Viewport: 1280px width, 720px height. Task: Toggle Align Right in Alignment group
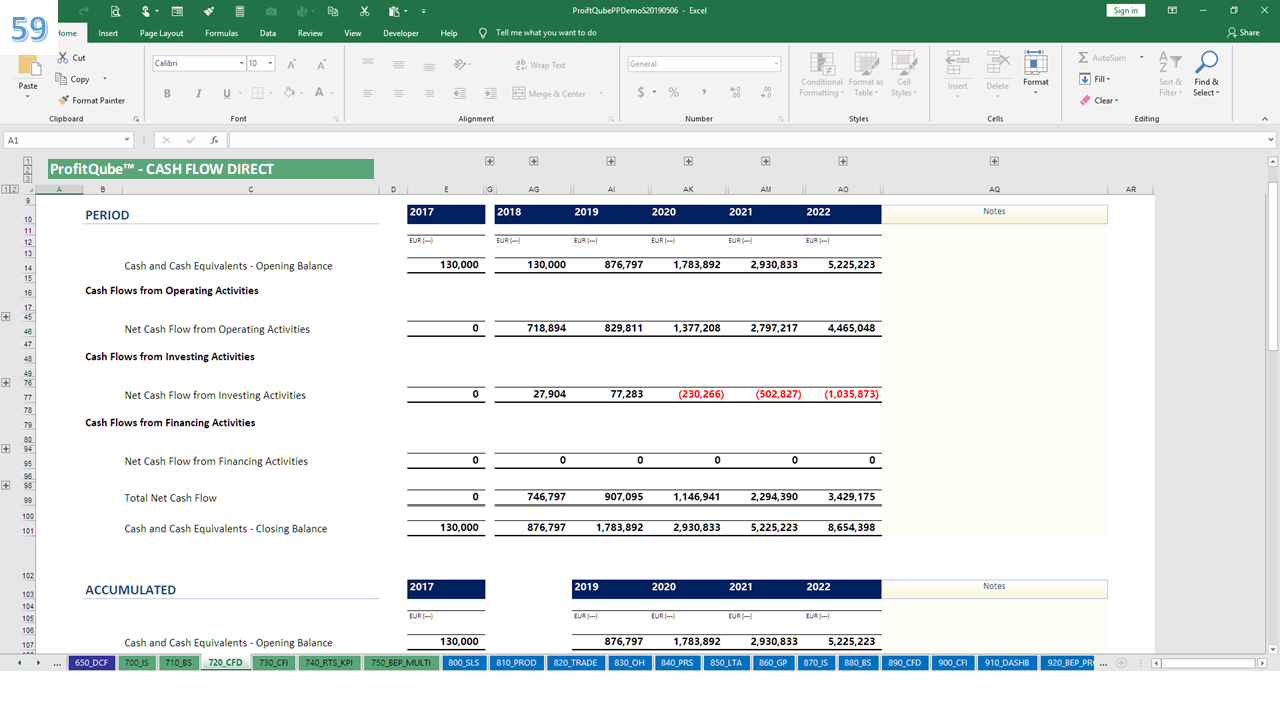(427, 93)
